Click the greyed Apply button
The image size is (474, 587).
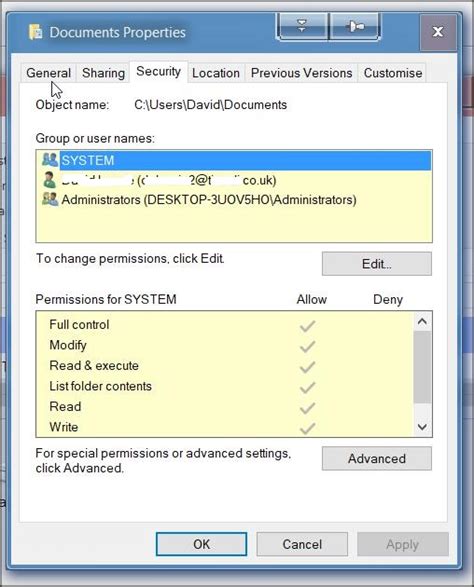click(402, 544)
